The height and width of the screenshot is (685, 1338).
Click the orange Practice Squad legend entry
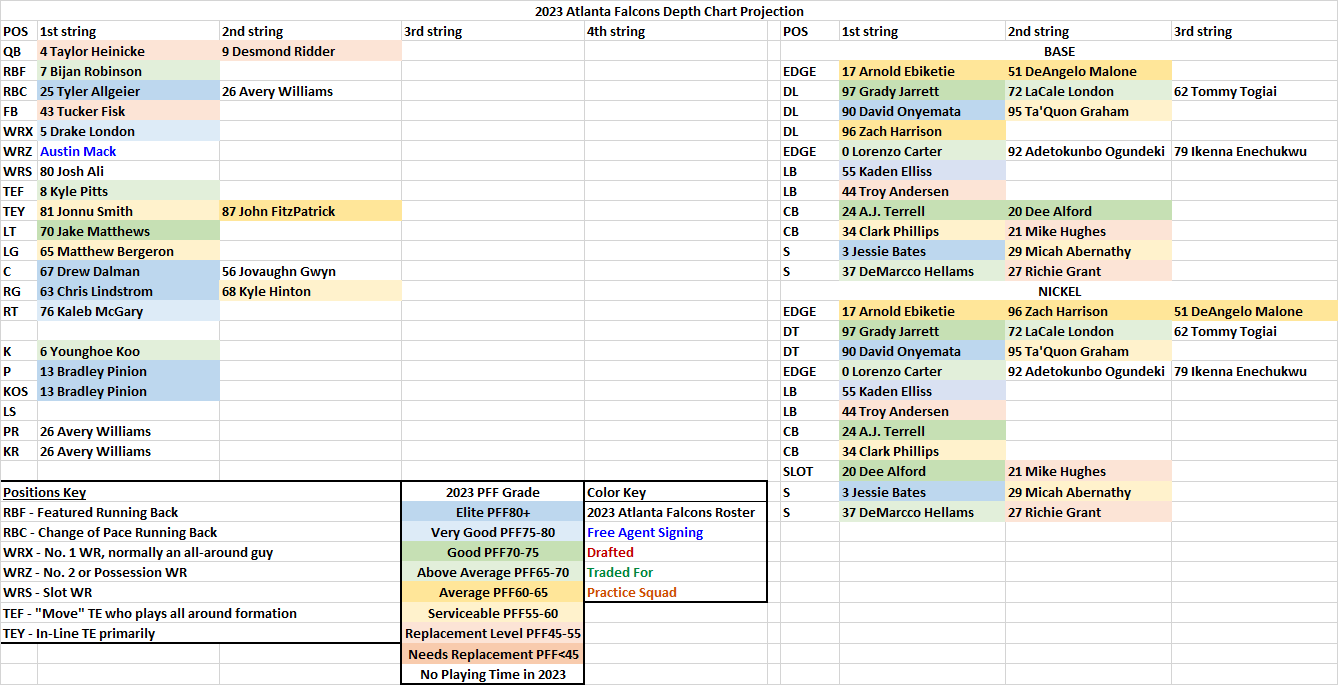click(632, 592)
